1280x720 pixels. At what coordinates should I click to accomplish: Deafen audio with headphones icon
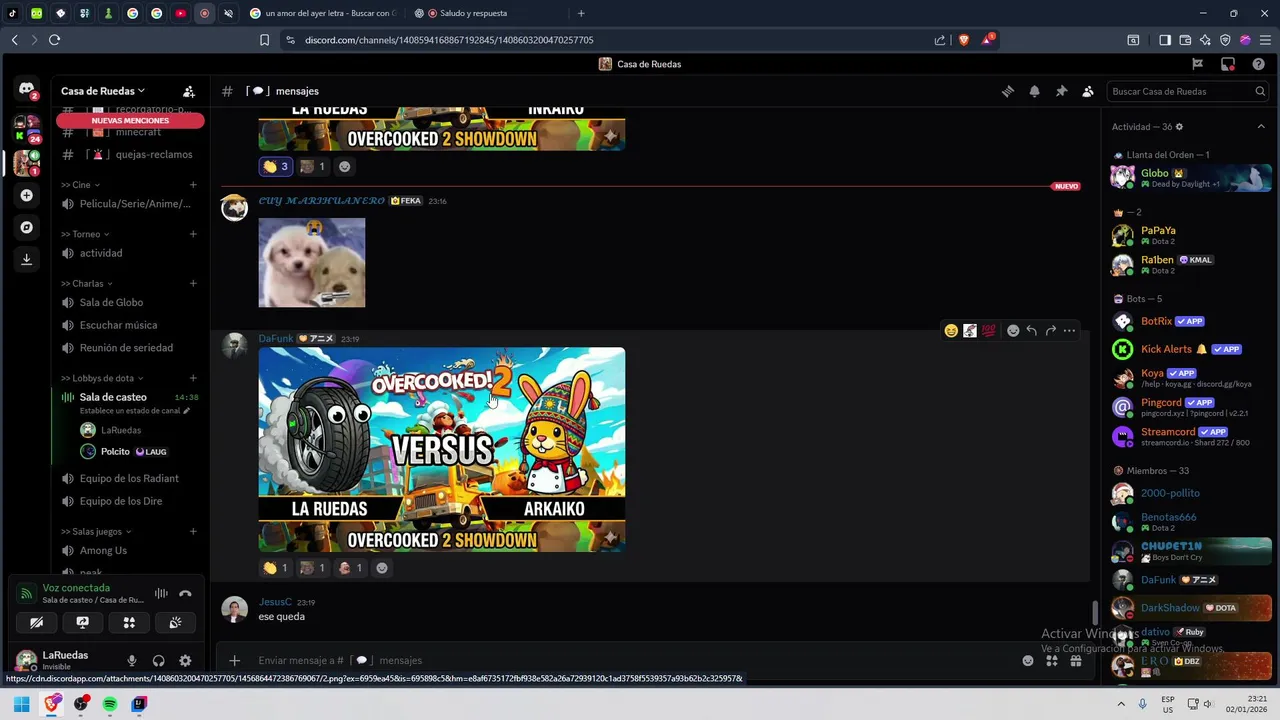point(158,661)
